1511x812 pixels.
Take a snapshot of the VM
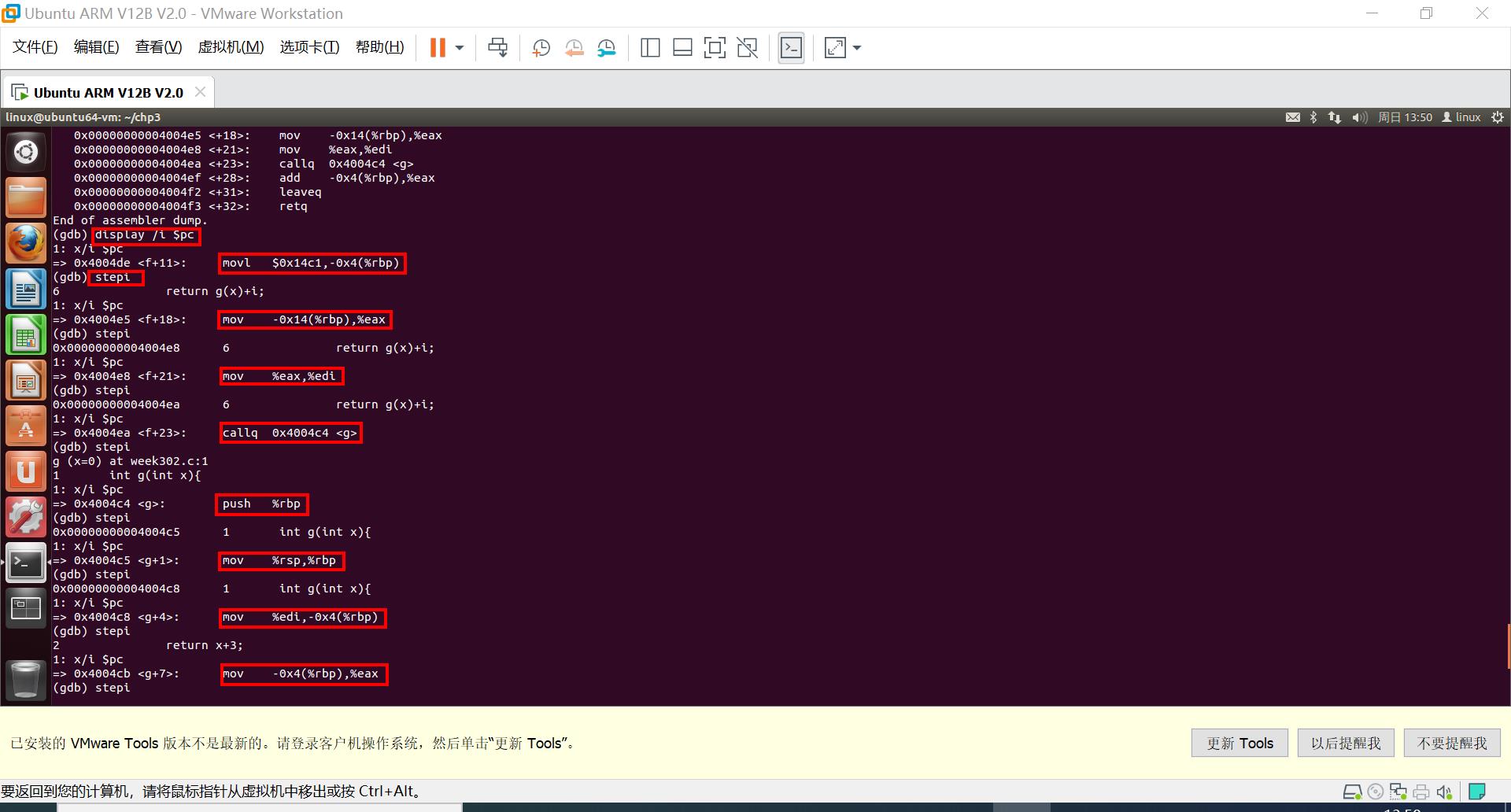point(541,48)
